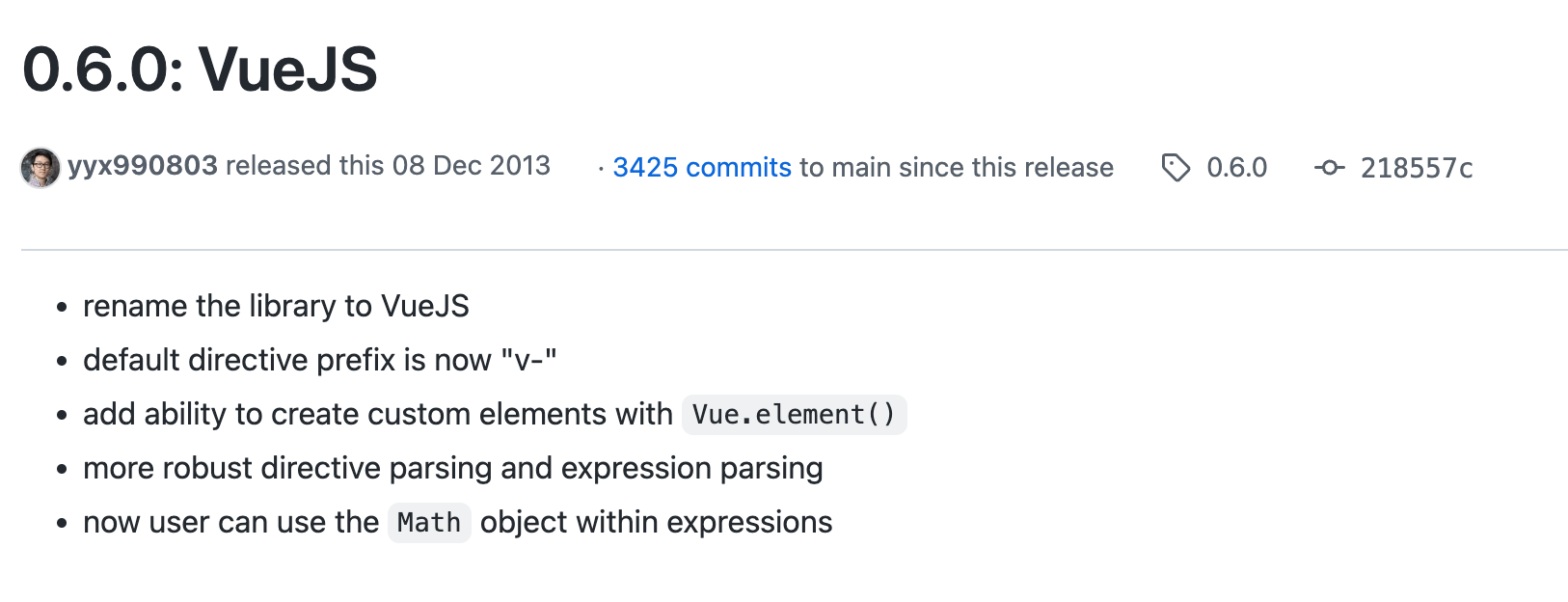Screen dimensions: 1568x602
Task: Click the commit icon beside 218557c
Action: click(x=1329, y=168)
